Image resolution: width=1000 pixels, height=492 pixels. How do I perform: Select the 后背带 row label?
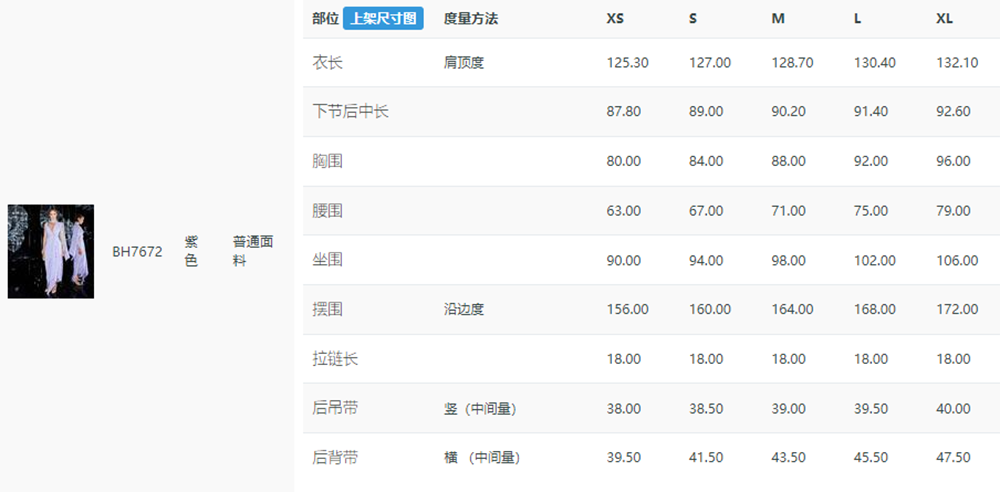(335, 458)
